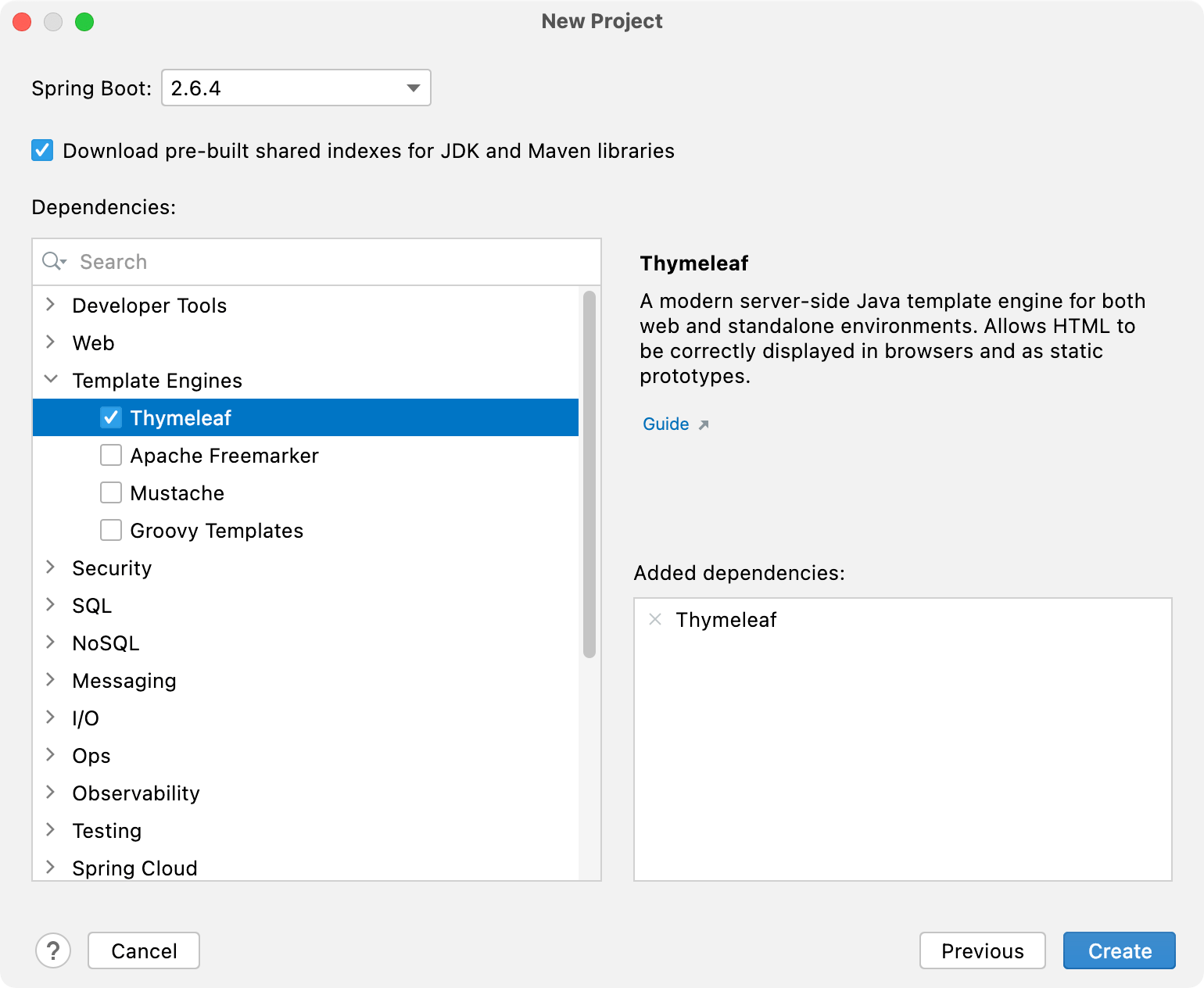
Task: Check the Mustache checkbox
Action: tap(111, 492)
